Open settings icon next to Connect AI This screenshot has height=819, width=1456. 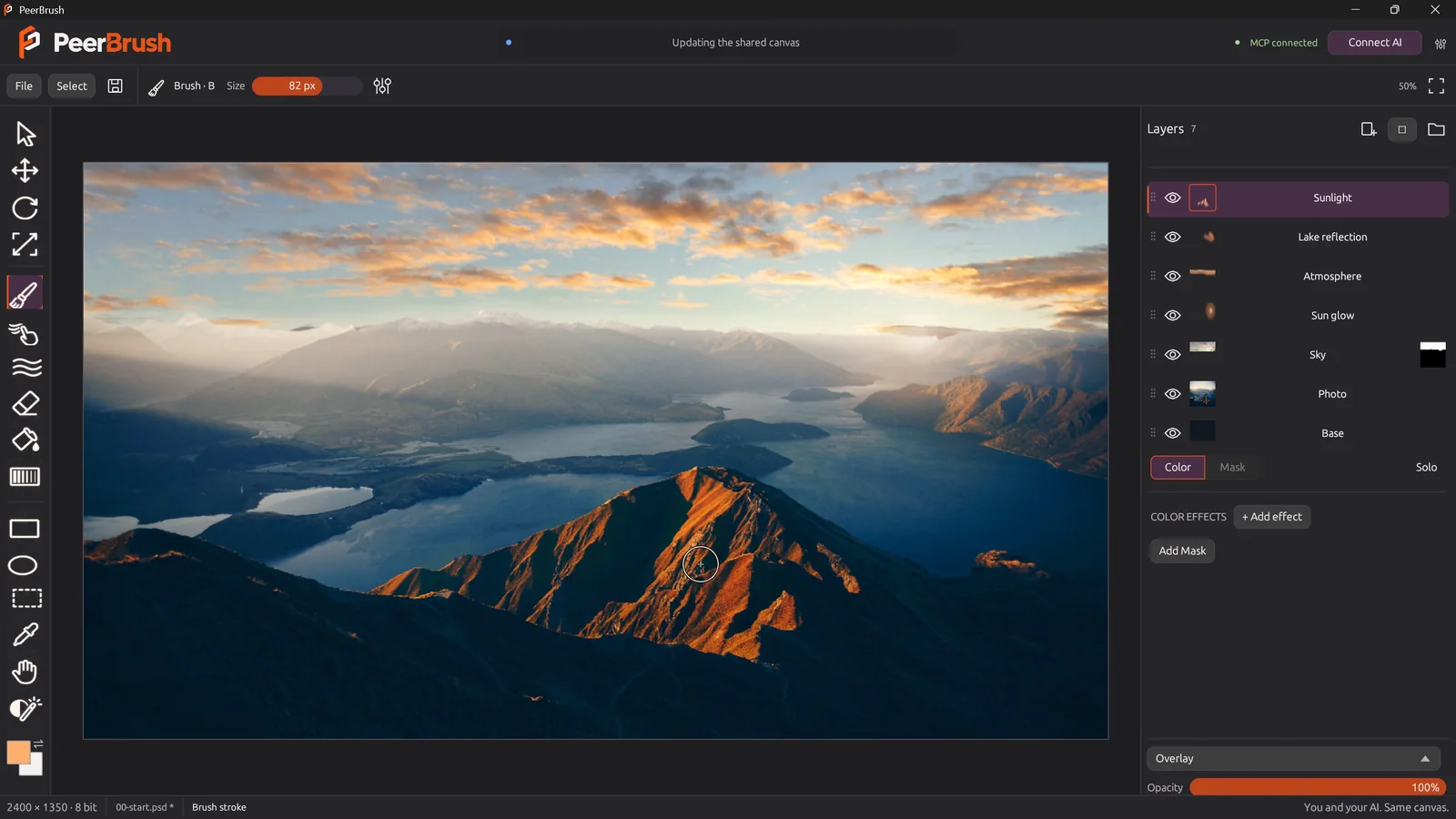[x=1441, y=43]
